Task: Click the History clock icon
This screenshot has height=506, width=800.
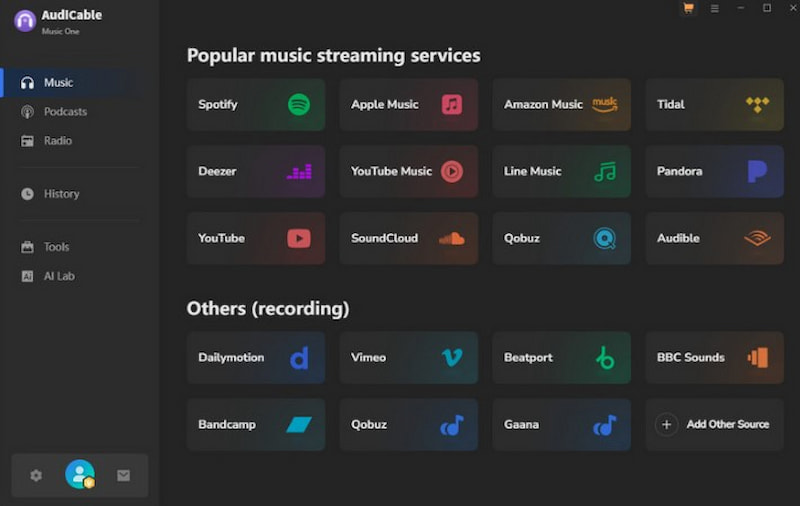Action: [28, 194]
